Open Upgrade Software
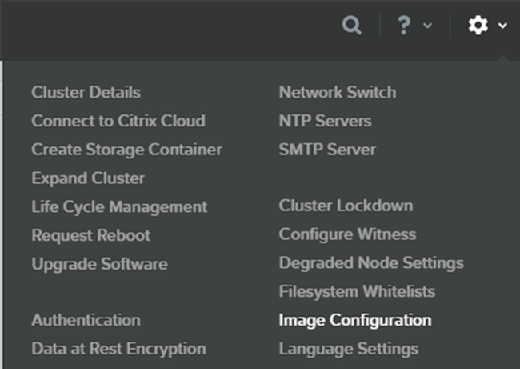 click(x=99, y=264)
